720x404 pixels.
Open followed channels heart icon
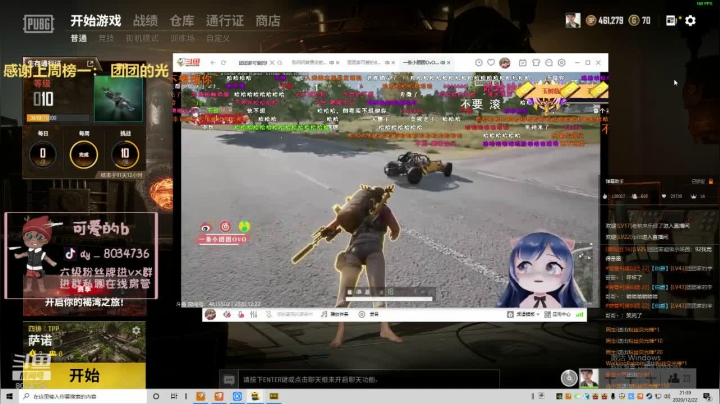[x=491, y=62]
